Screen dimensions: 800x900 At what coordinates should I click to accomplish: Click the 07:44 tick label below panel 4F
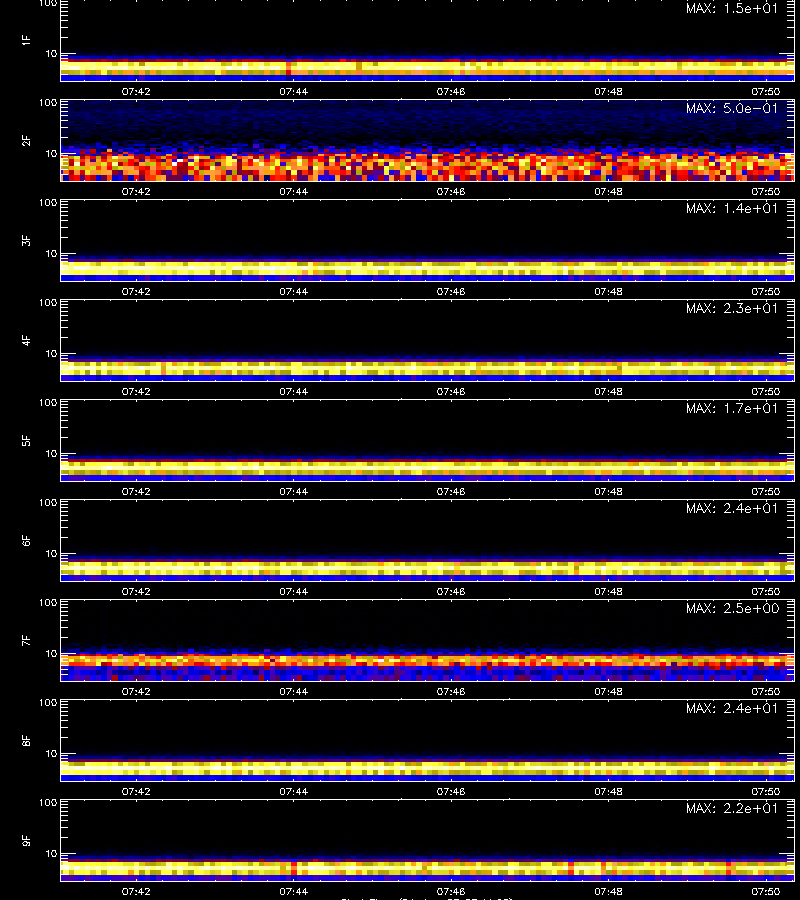(293, 391)
